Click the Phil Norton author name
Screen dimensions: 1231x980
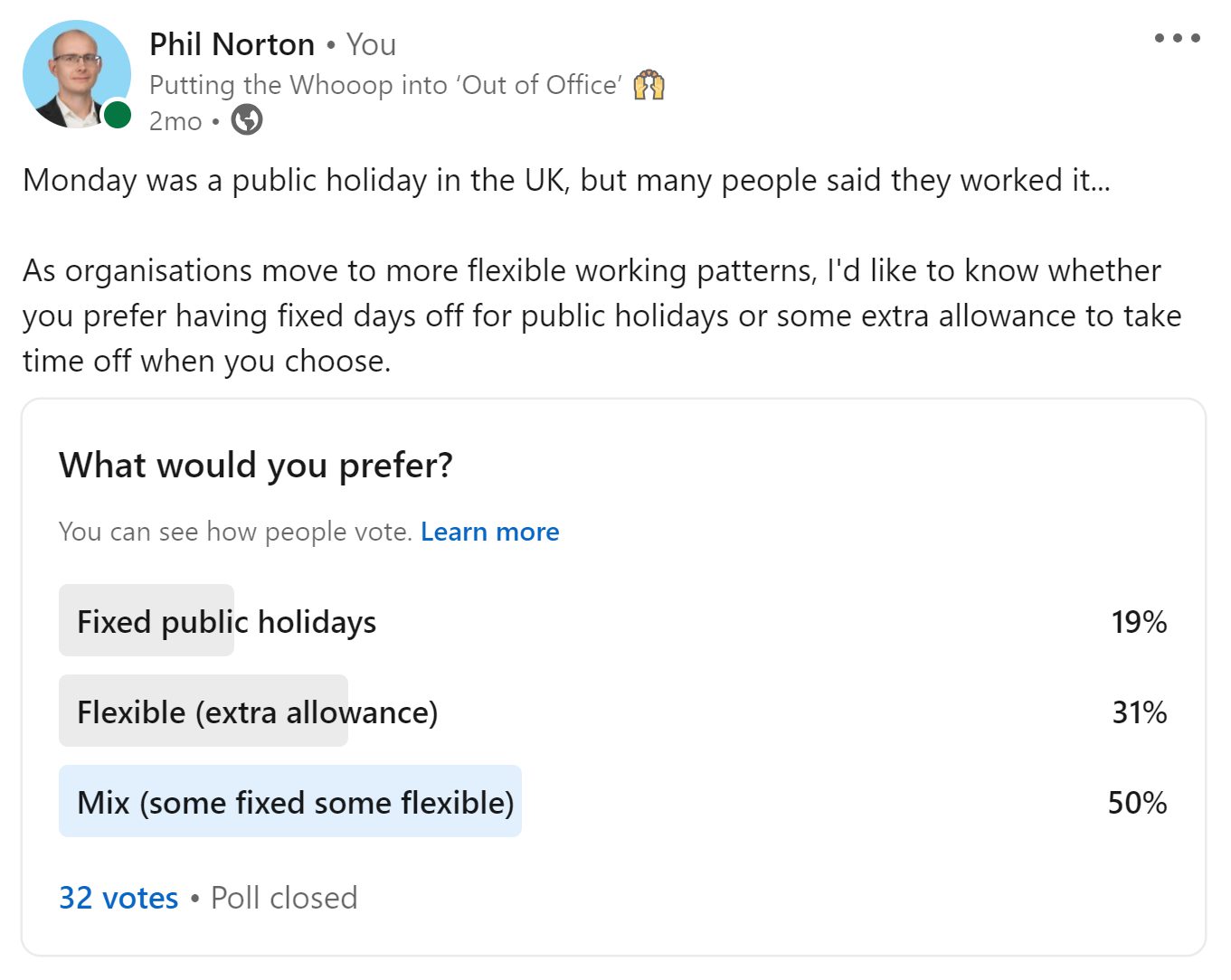[232, 44]
